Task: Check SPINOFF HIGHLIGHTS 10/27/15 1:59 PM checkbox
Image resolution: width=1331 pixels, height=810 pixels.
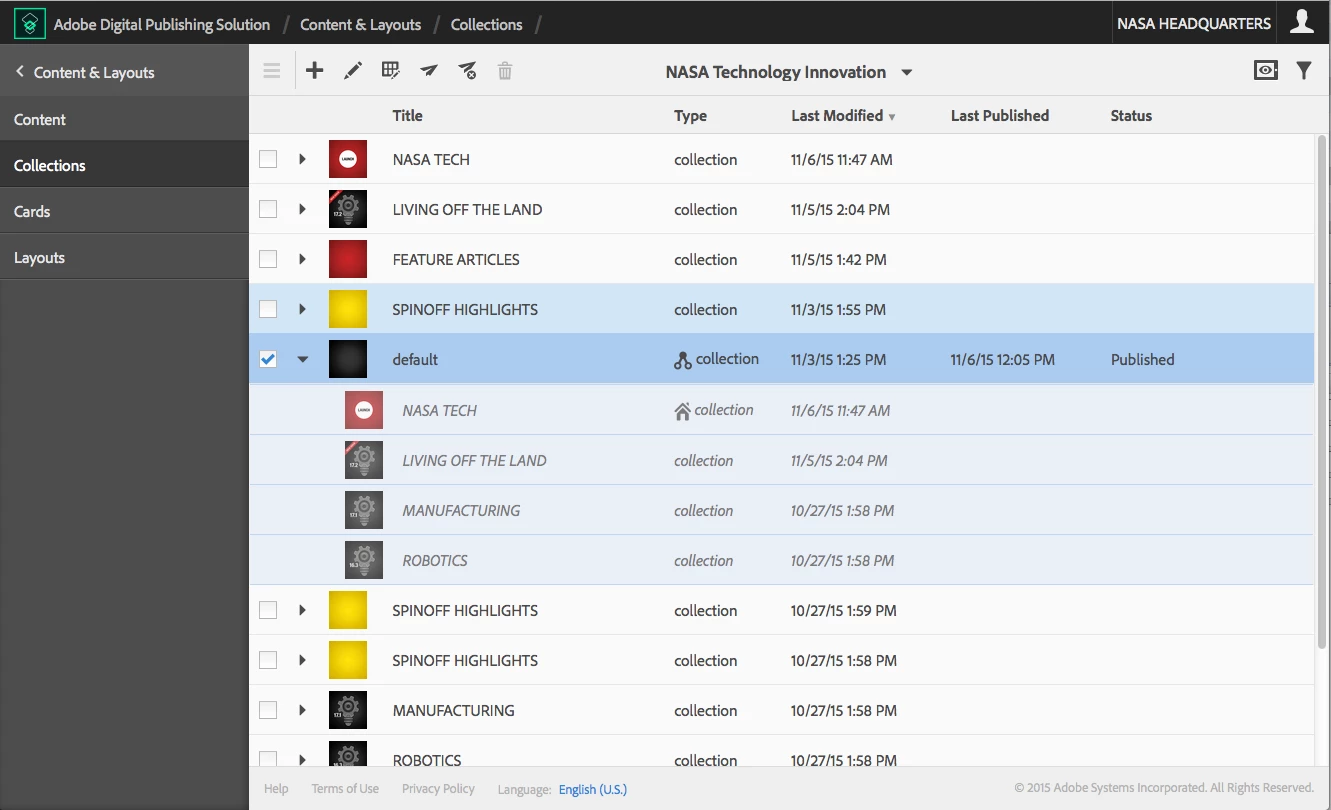Action: [x=268, y=610]
